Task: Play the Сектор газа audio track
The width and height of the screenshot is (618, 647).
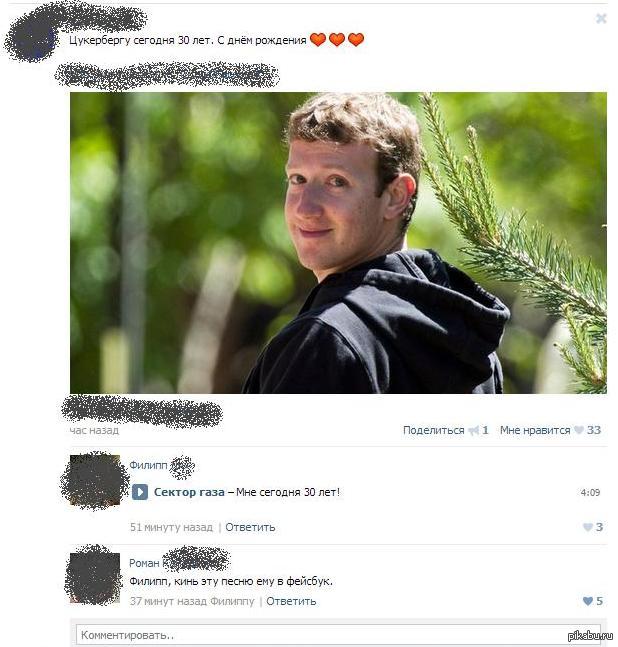Action: pos(140,492)
